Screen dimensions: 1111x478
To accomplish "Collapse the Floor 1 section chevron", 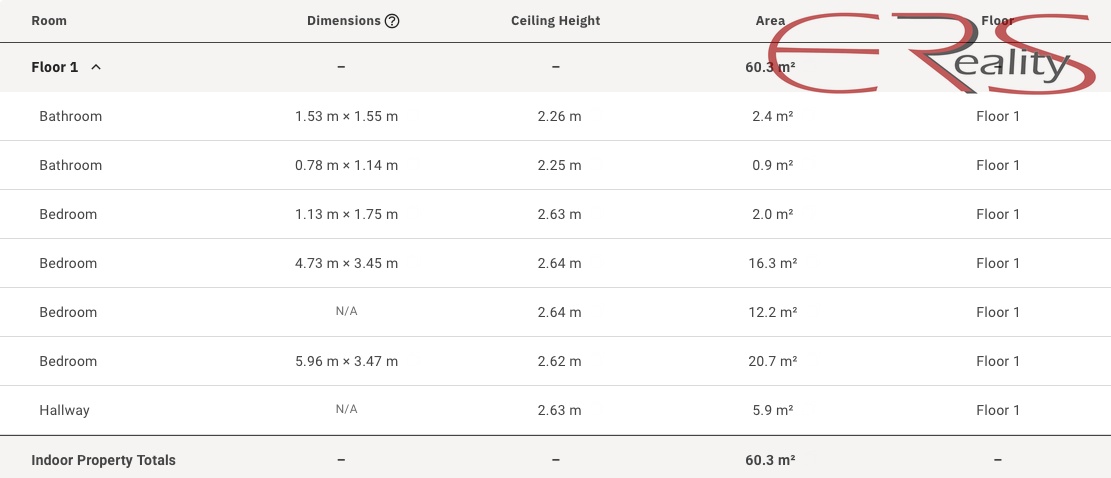I will pyautogui.click(x=96, y=67).
